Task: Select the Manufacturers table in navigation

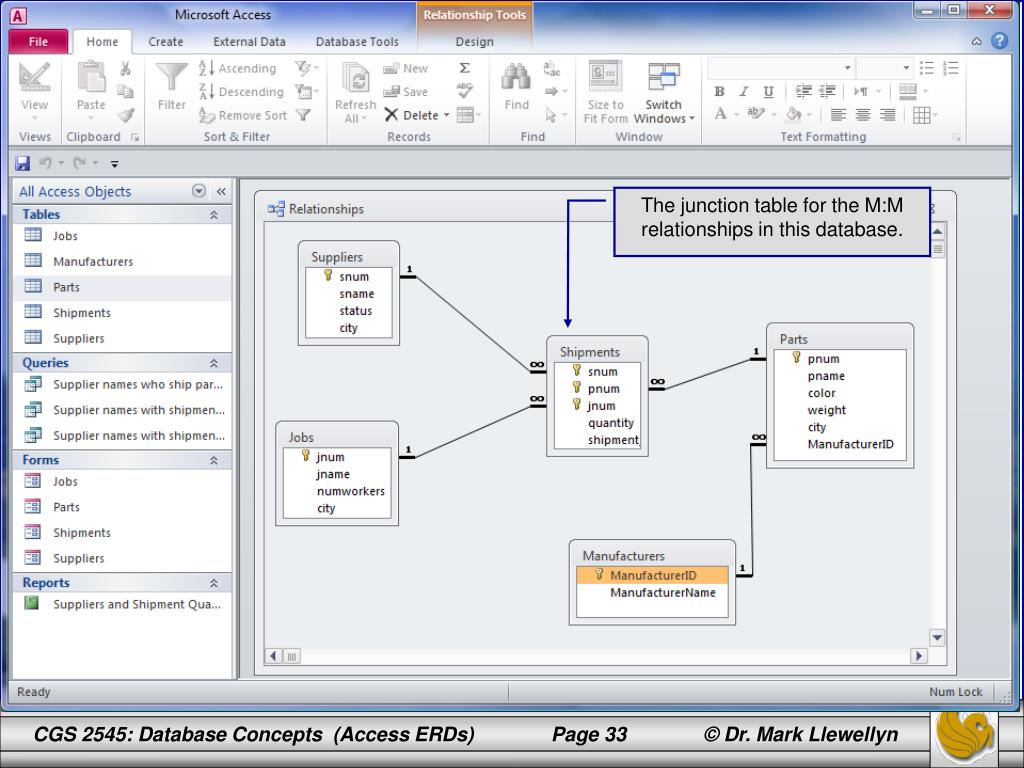Action: click(x=122, y=261)
